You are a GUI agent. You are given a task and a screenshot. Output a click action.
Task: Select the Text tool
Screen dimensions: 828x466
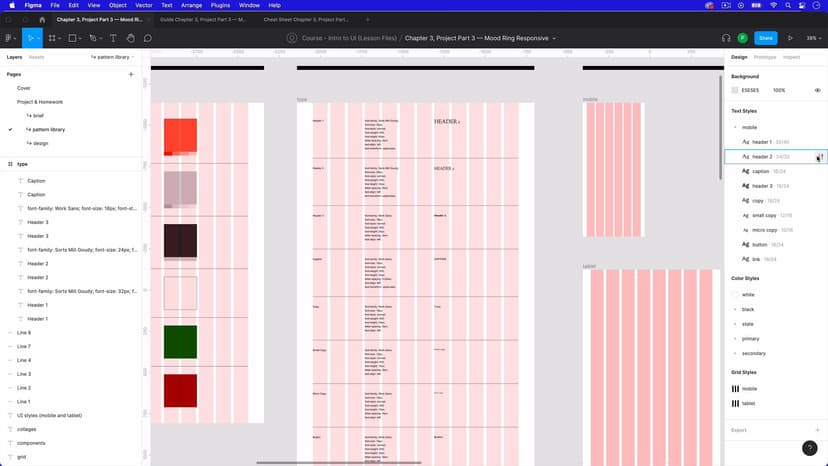coord(113,38)
